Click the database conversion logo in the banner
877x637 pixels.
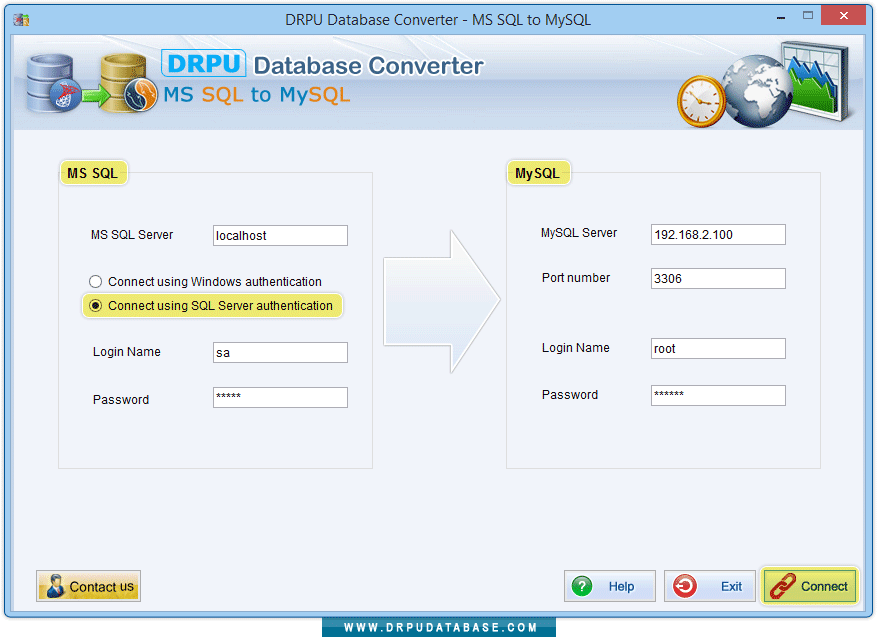pyautogui.click(x=92, y=83)
